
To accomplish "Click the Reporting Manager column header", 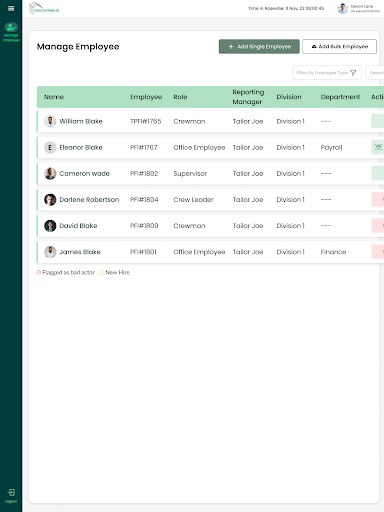I will [x=248, y=97].
